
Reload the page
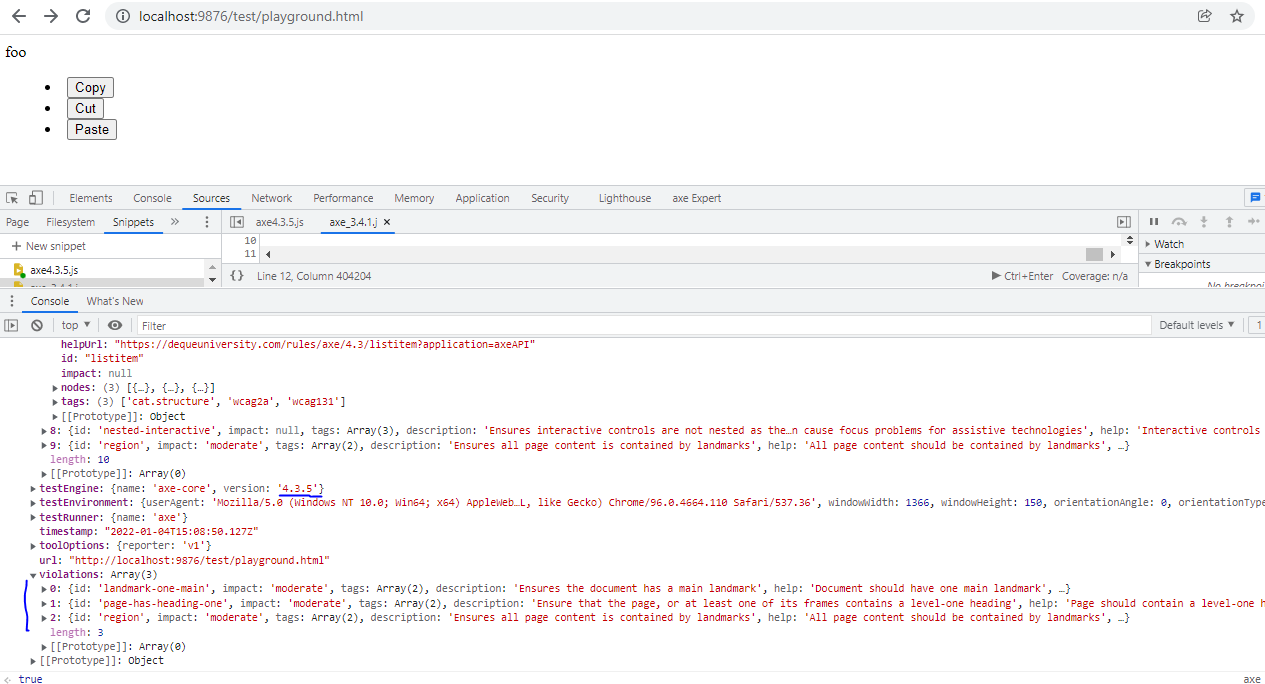click(83, 16)
